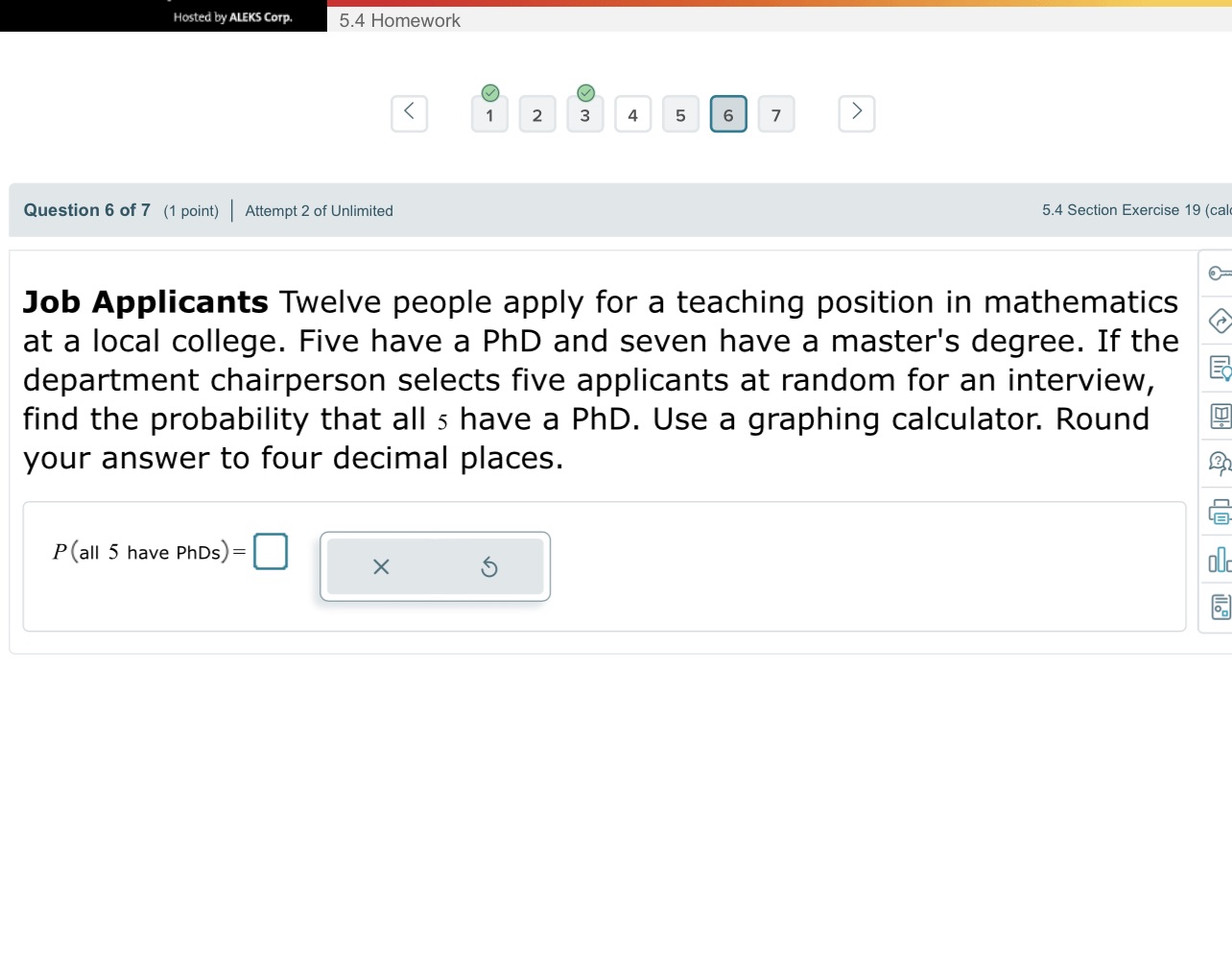Image resolution: width=1232 pixels, height=980 pixels.
Task: Select question 5 in the navigator
Action: point(681,114)
